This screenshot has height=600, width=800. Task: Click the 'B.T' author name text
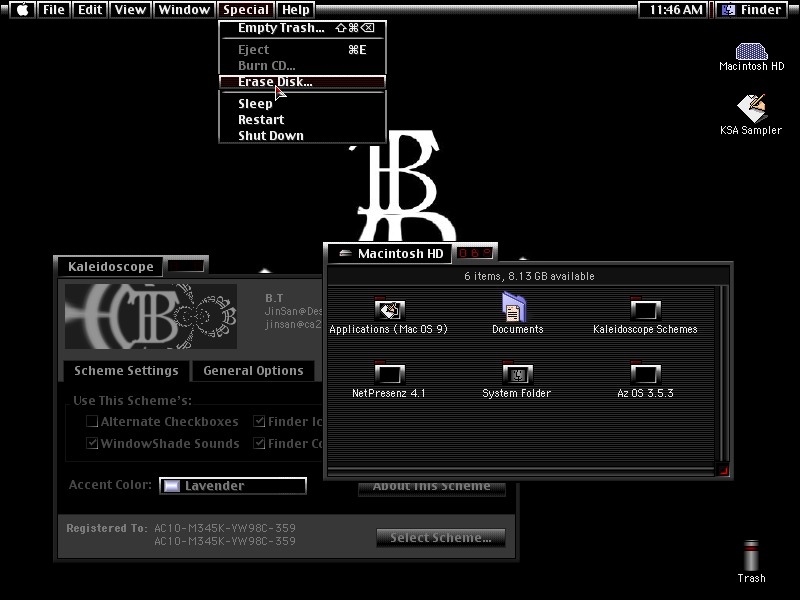click(x=274, y=298)
